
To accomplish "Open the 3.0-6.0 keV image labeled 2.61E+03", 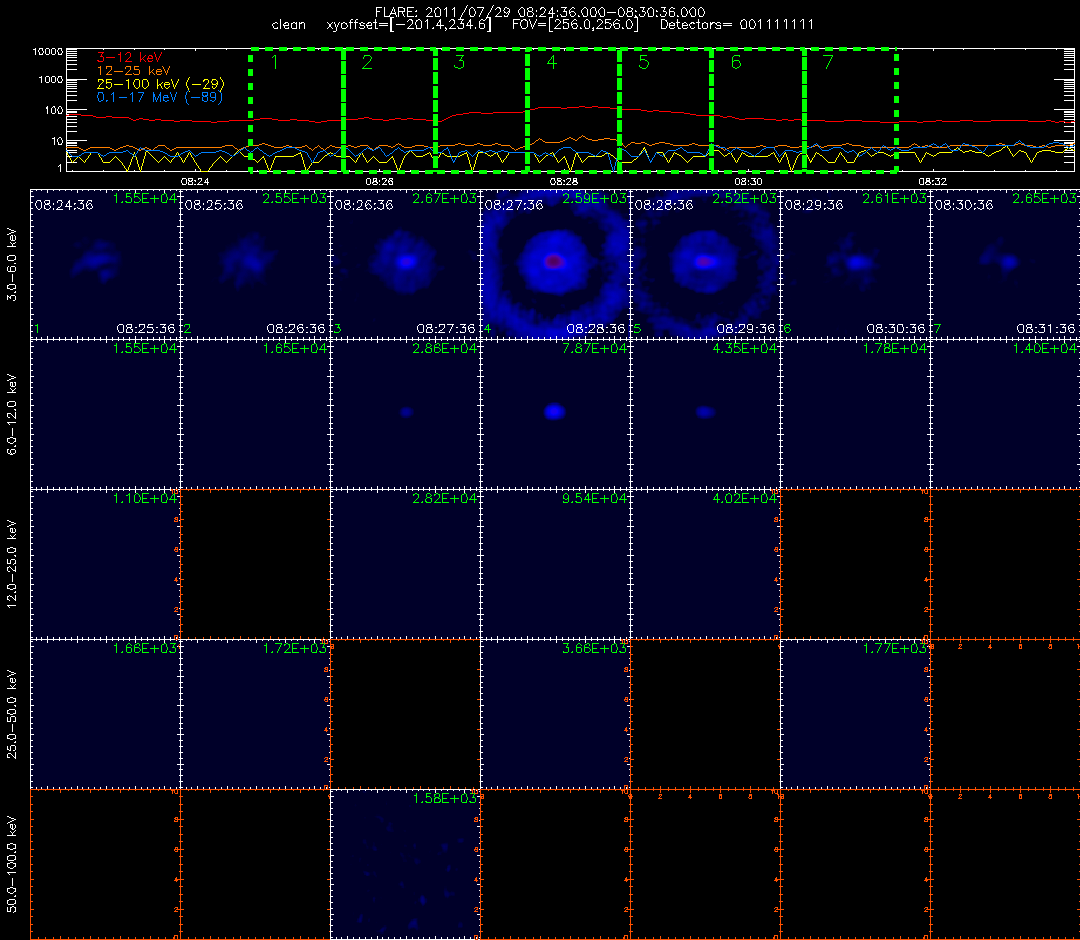I will (x=855, y=263).
